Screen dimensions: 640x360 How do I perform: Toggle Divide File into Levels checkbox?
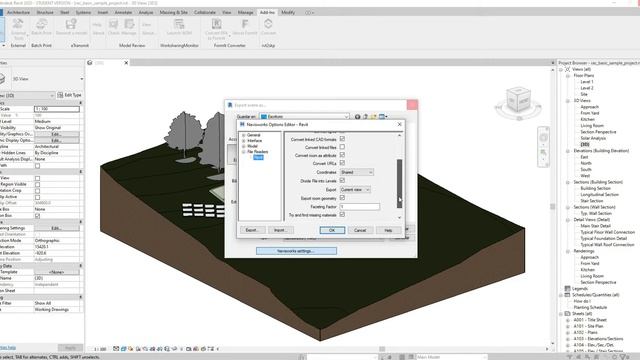342,180
